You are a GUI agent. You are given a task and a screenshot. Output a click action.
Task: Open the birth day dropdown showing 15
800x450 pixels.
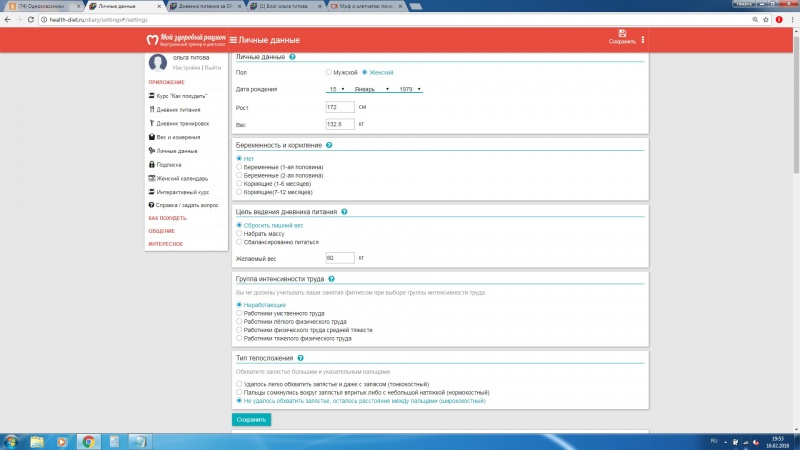coord(336,89)
